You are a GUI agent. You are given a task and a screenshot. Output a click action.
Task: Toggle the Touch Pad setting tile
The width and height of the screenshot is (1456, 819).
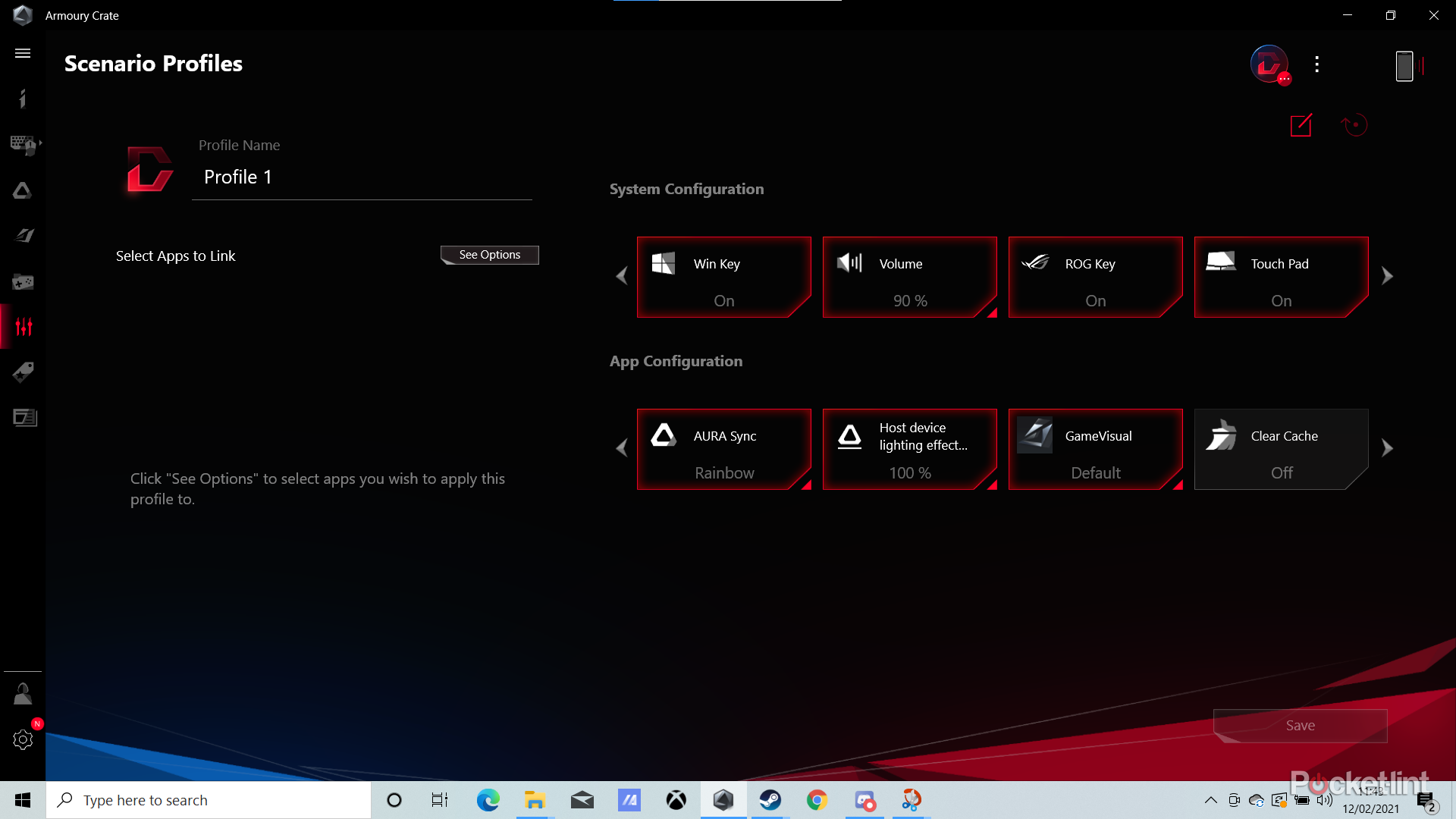[x=1281, y=278]
